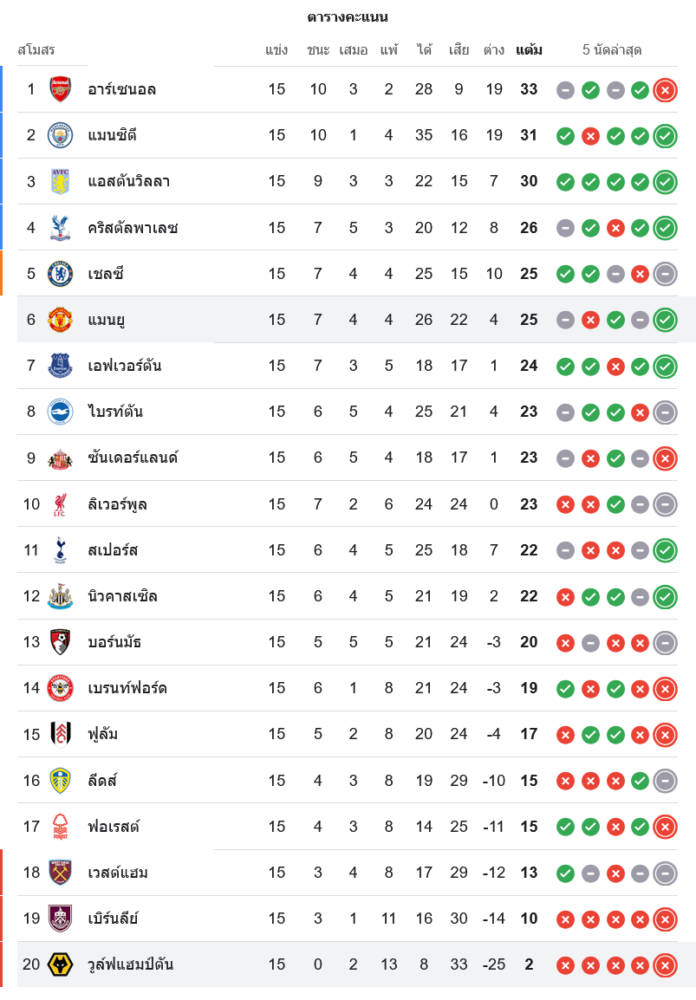Click Burnley's first red loss indicator

point(565,919)
